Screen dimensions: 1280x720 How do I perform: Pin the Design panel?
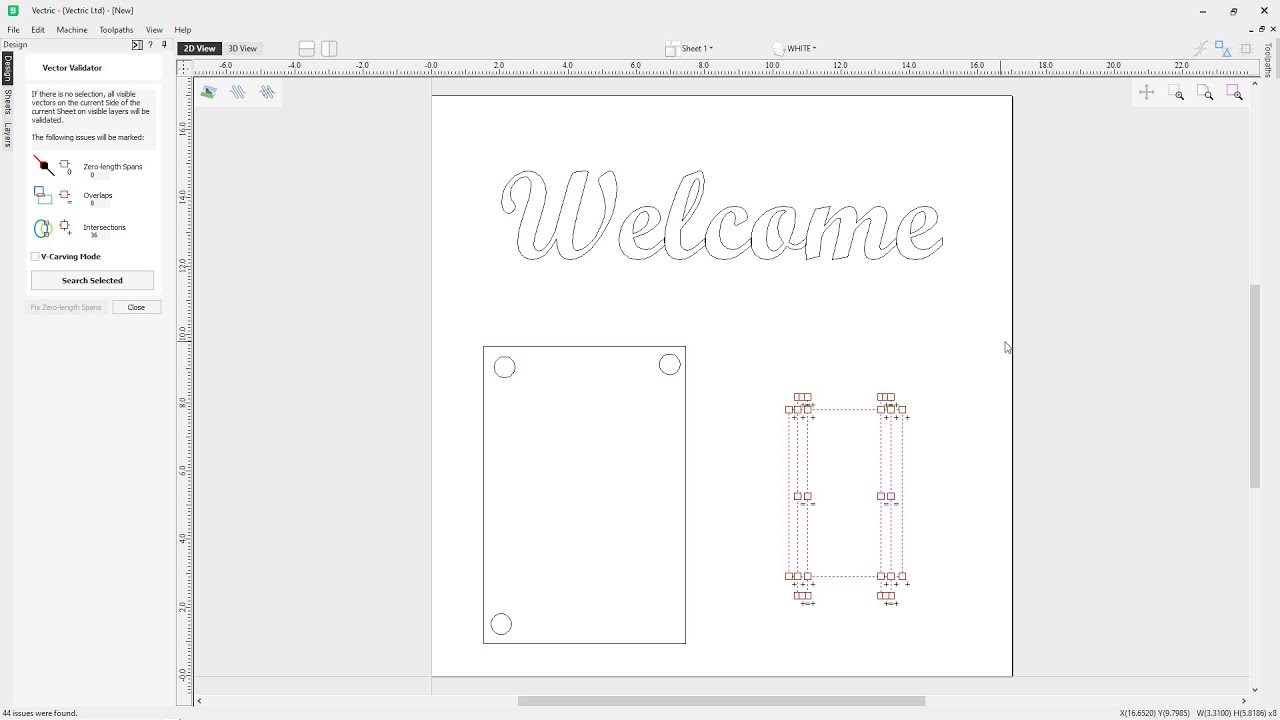[164, 45]
